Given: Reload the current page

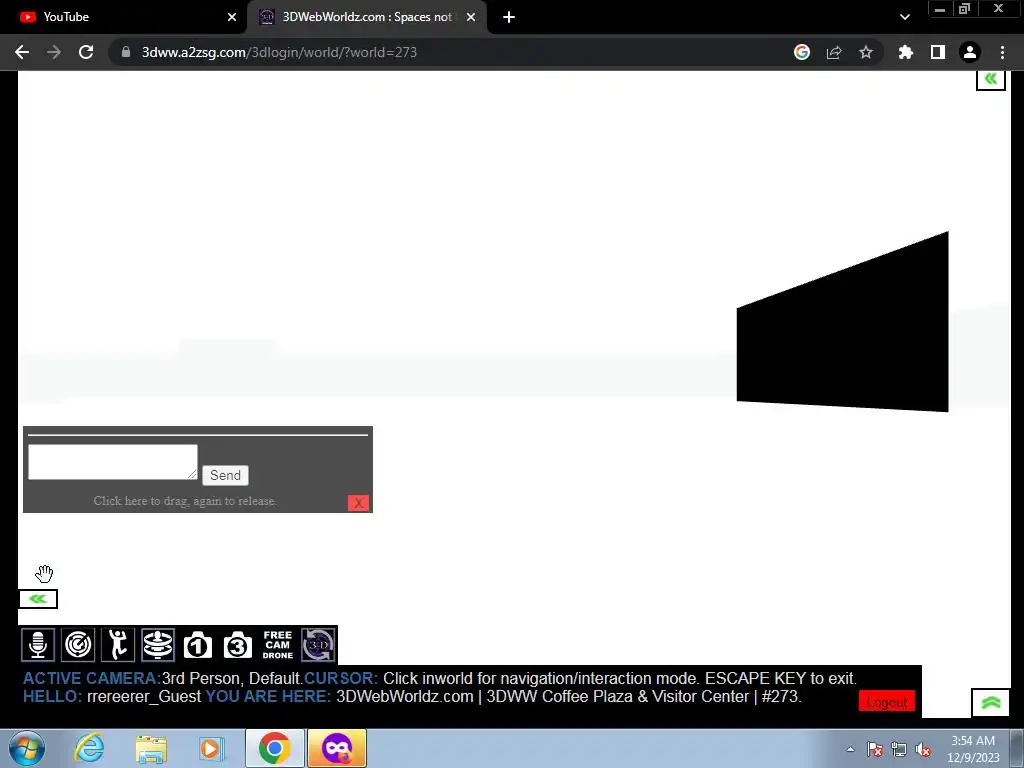Looking at the screenshot, I should [x=86, y=52].
